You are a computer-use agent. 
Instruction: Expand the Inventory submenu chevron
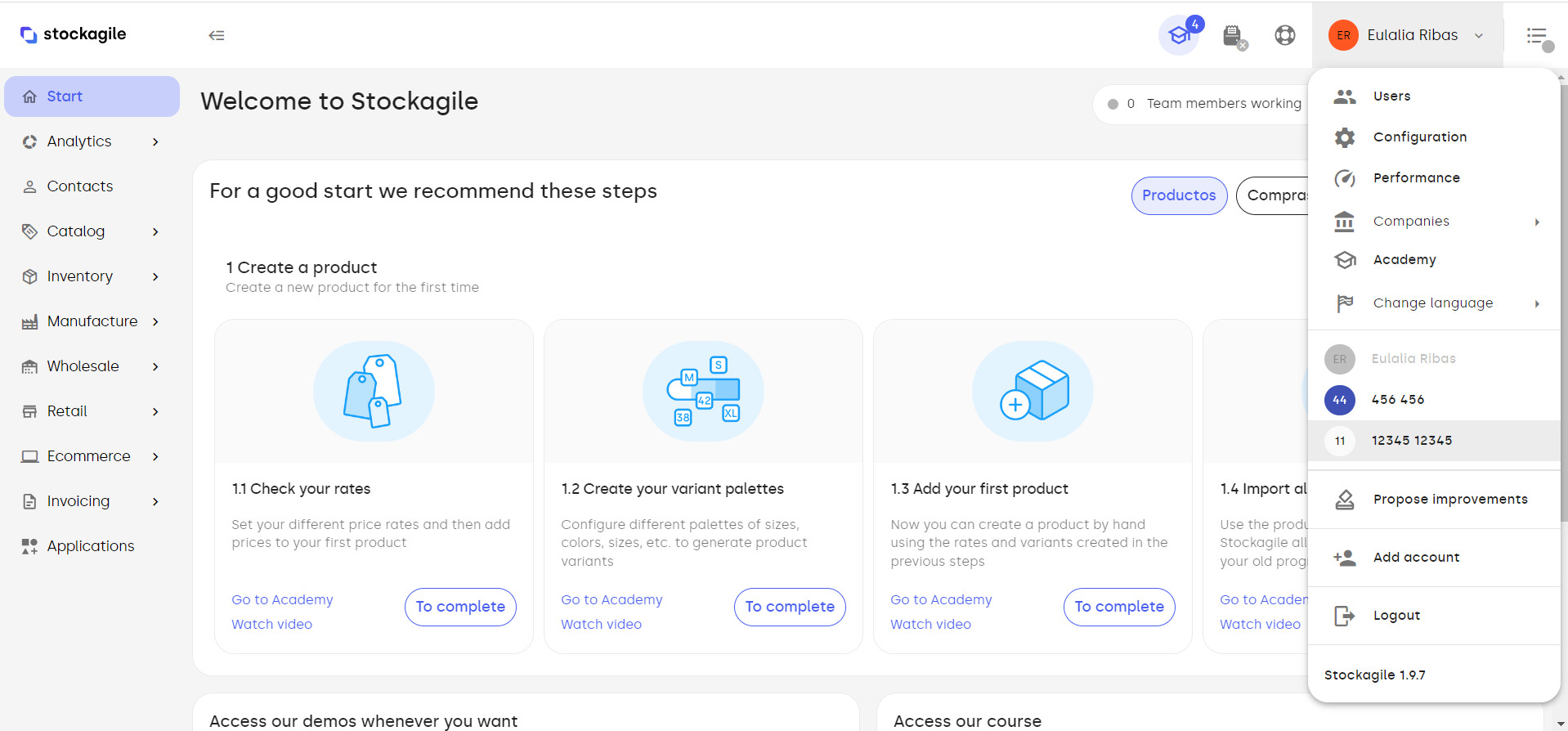tap(155, 276)
